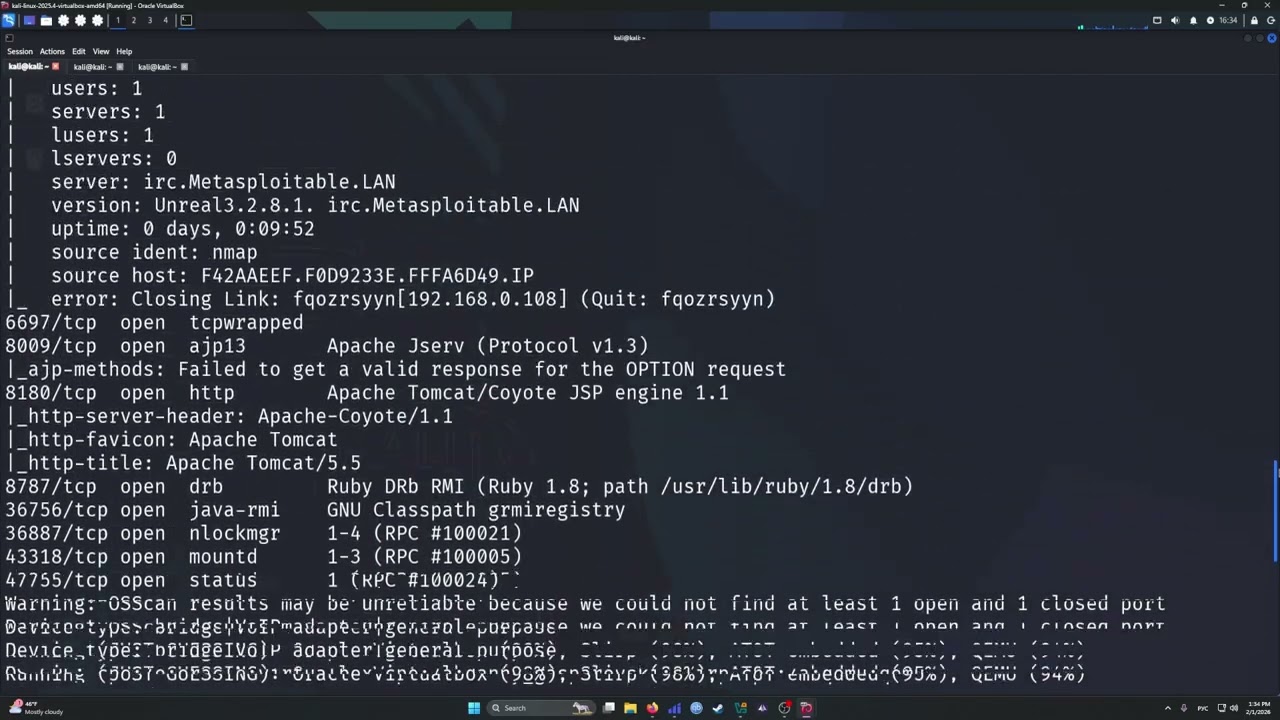Image resolution: width=1280 pixels, height=720 pixels.
Task: Open the Kali volume control icon
Action: tap(1175, 20)
